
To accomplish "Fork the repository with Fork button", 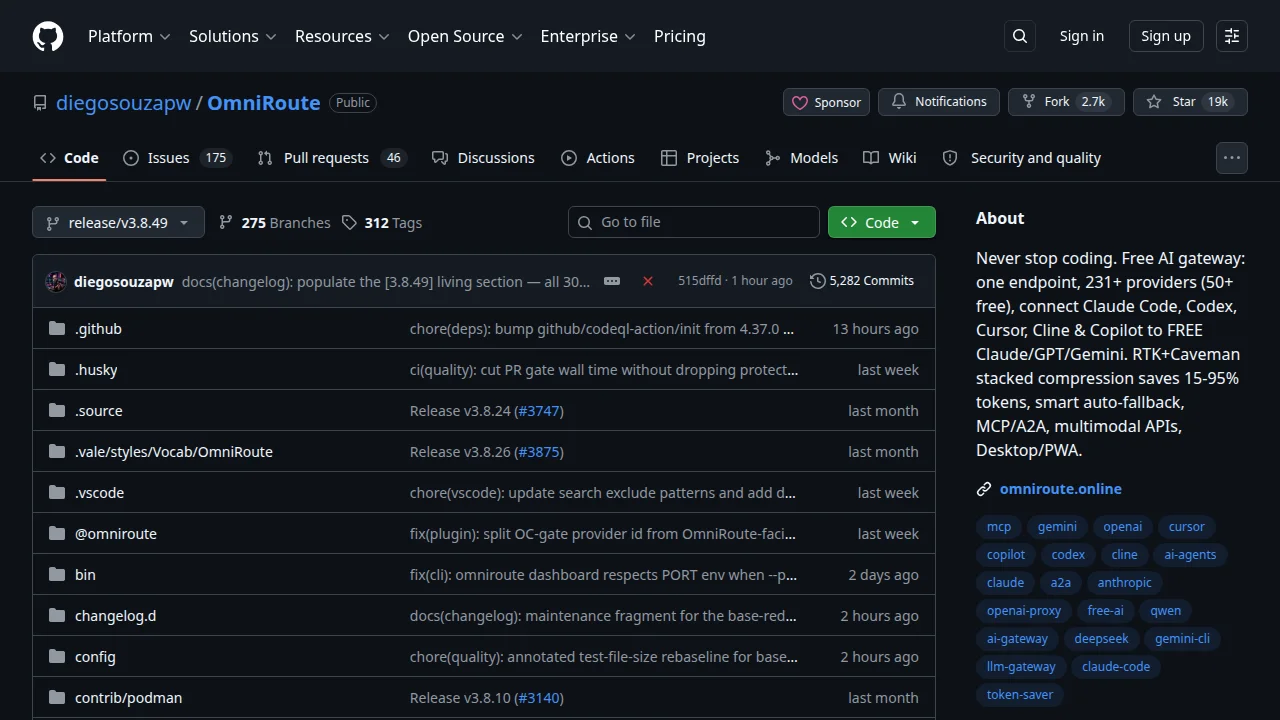I will tap(1066, 102).
